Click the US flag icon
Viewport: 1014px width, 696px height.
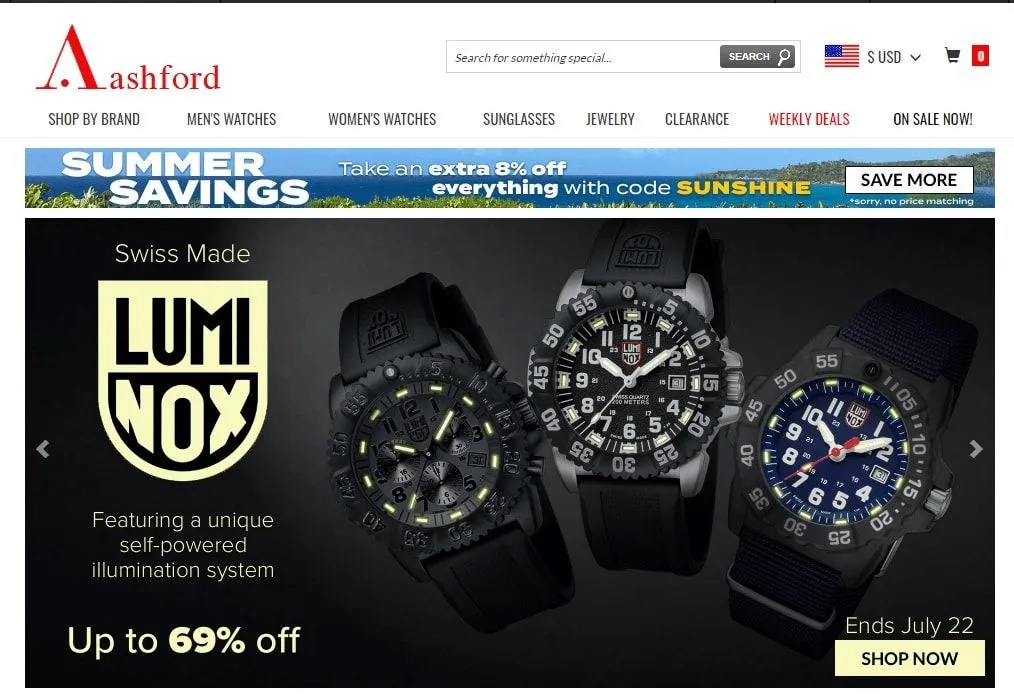(841, 56)
